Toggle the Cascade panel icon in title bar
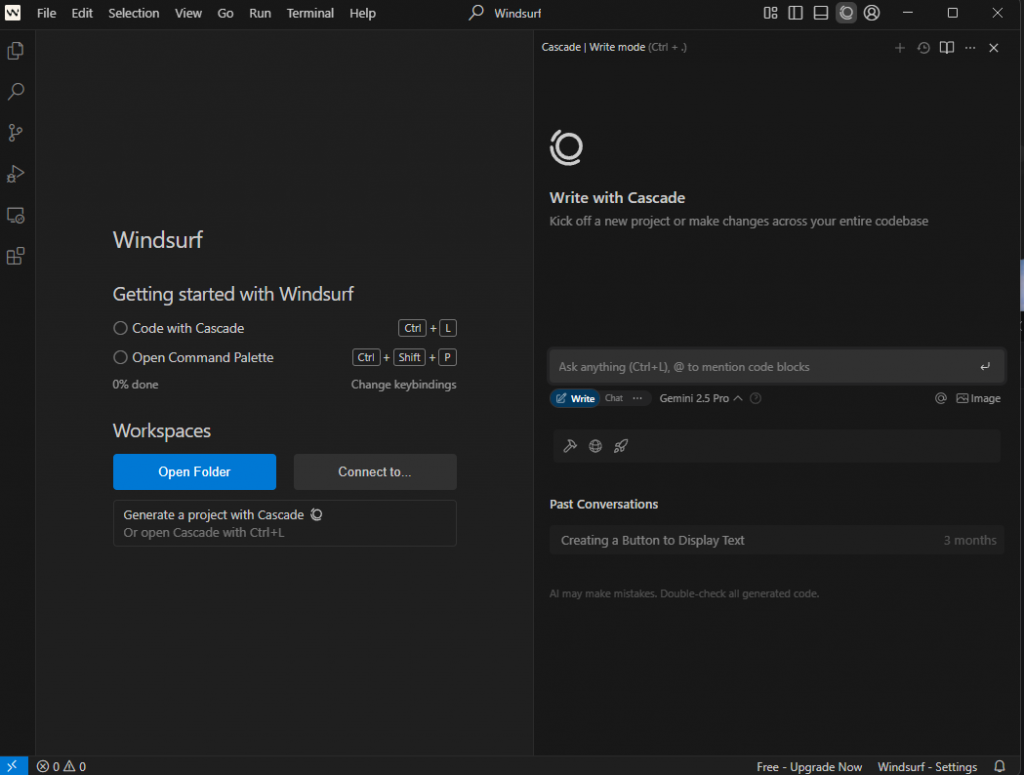Image resolution: width=1024 pixels, height=775 pixels. pos(846,13)
